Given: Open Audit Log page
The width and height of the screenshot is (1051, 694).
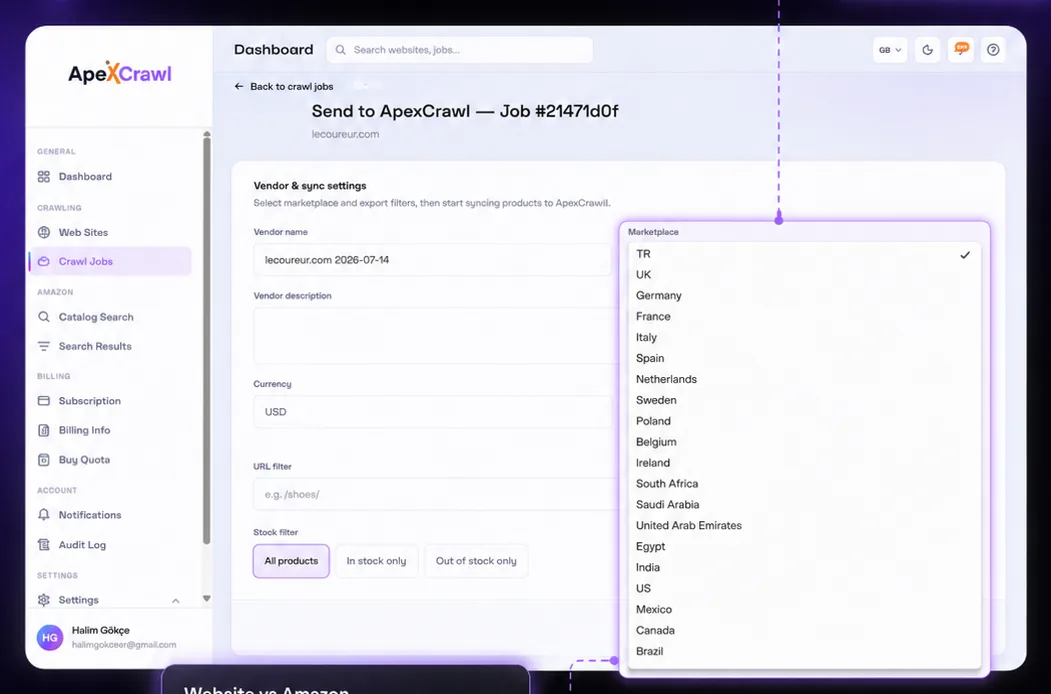Looking at the screenshot, I should (82, 544).
